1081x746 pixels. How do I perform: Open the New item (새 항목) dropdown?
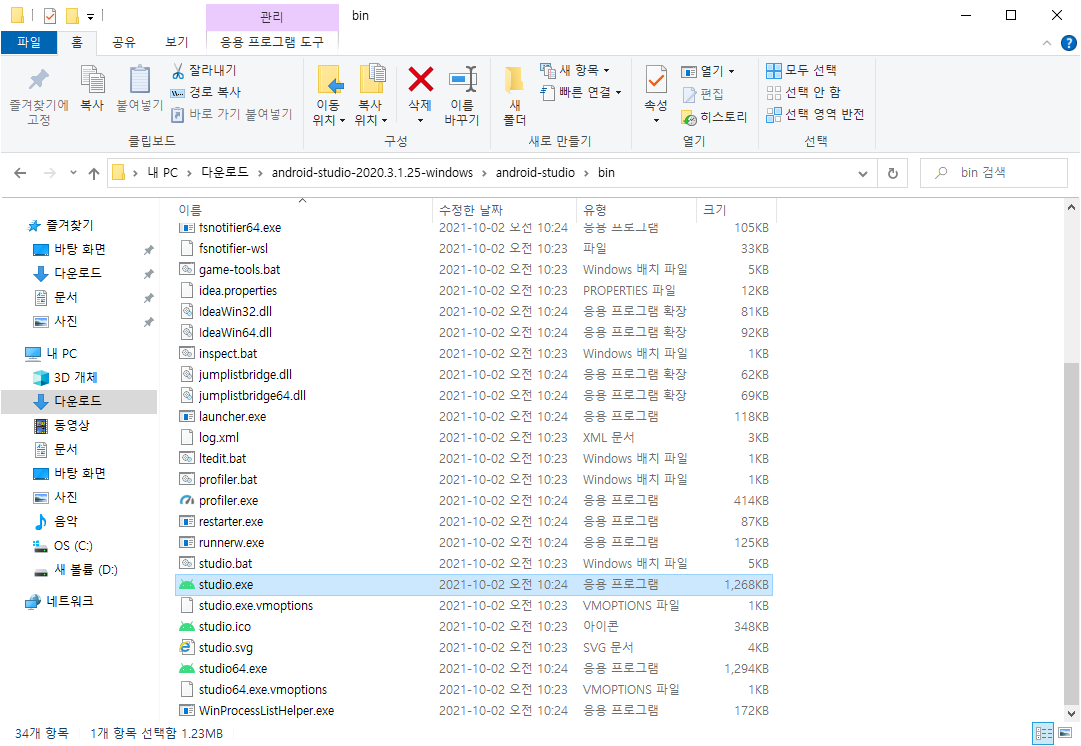575,70
